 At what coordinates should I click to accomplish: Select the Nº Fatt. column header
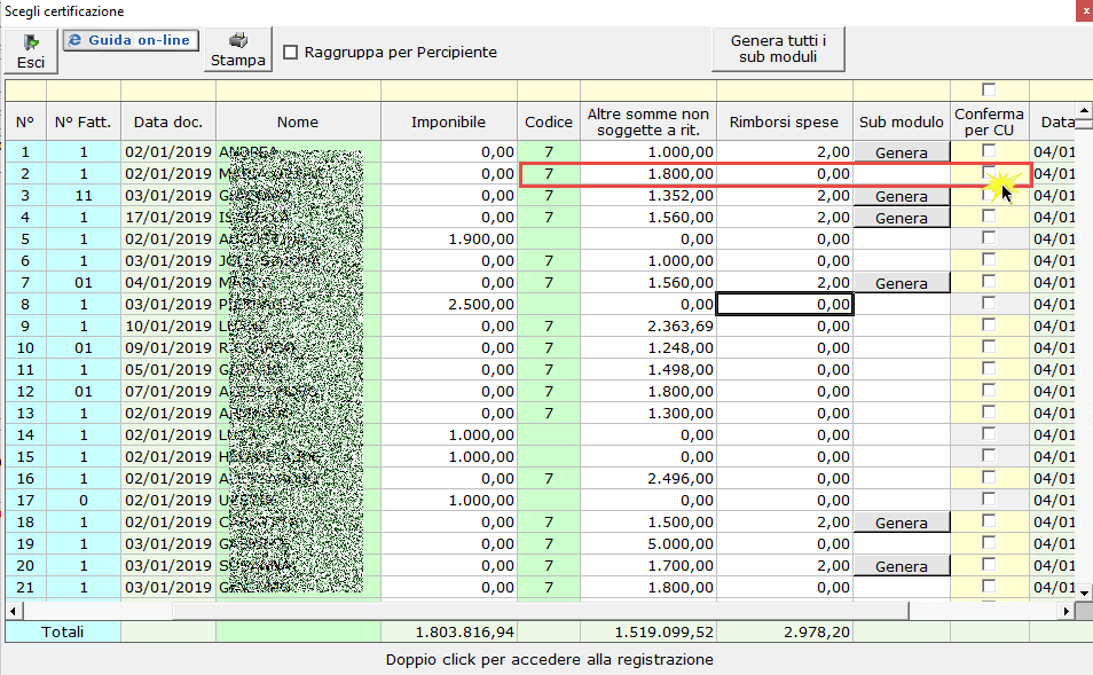coord(83,122)
